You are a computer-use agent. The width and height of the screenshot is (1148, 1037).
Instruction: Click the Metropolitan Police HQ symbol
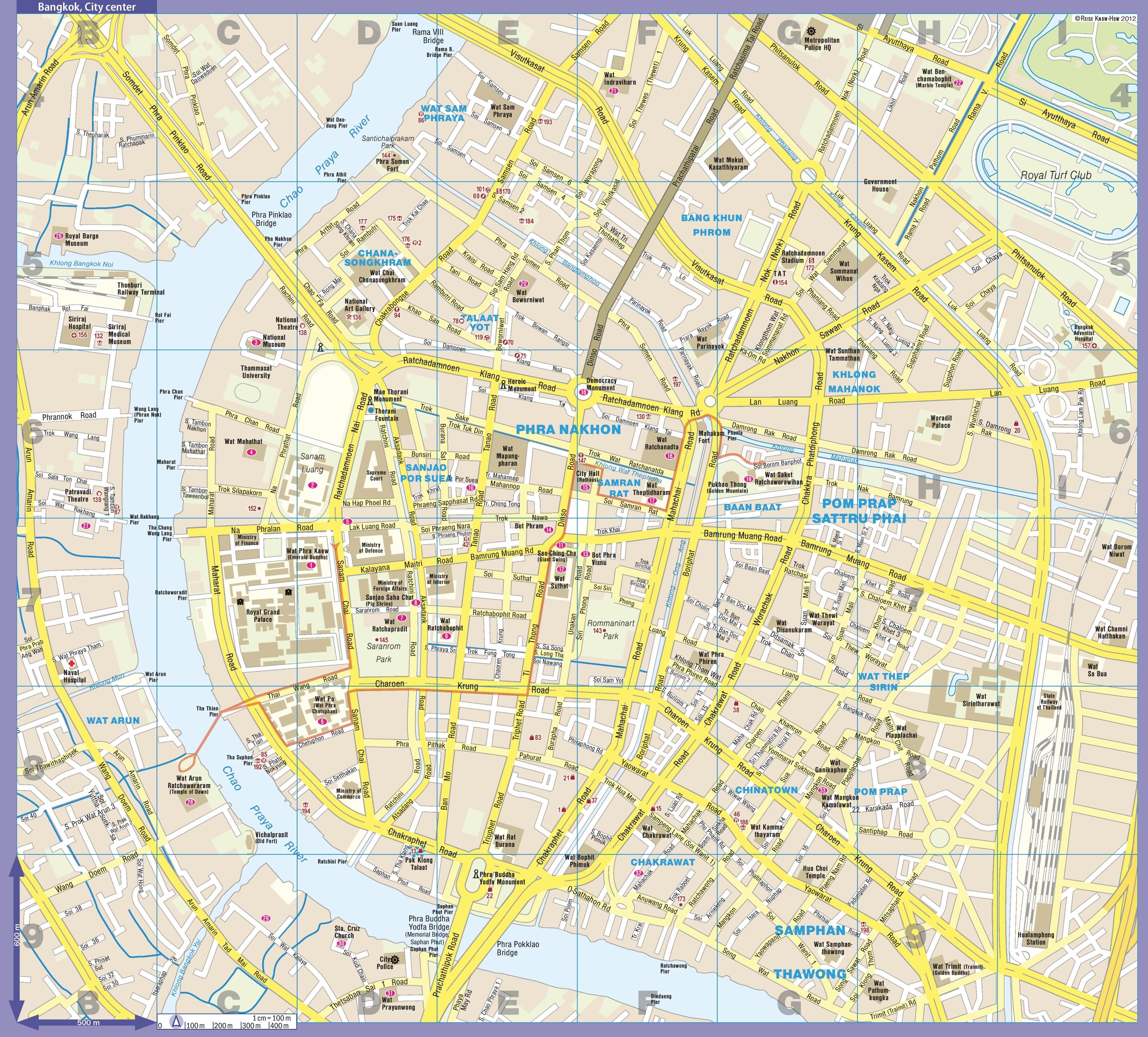click(x=811, y=31)
